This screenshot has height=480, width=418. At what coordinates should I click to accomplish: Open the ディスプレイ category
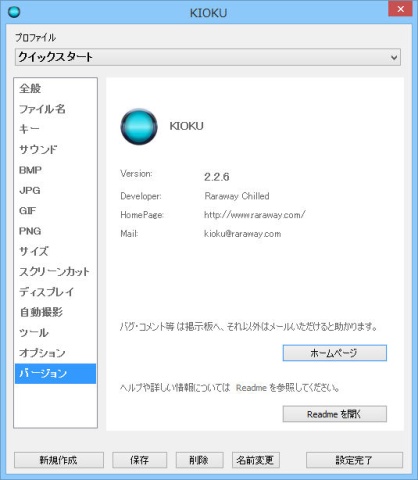[x=55, y=292]
